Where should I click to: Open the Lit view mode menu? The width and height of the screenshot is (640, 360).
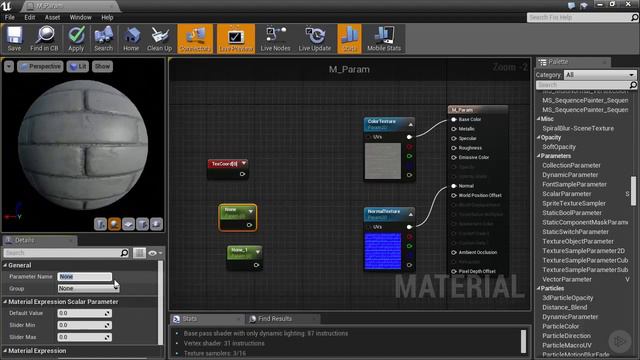pyautogui.click(x=78, y=67)
